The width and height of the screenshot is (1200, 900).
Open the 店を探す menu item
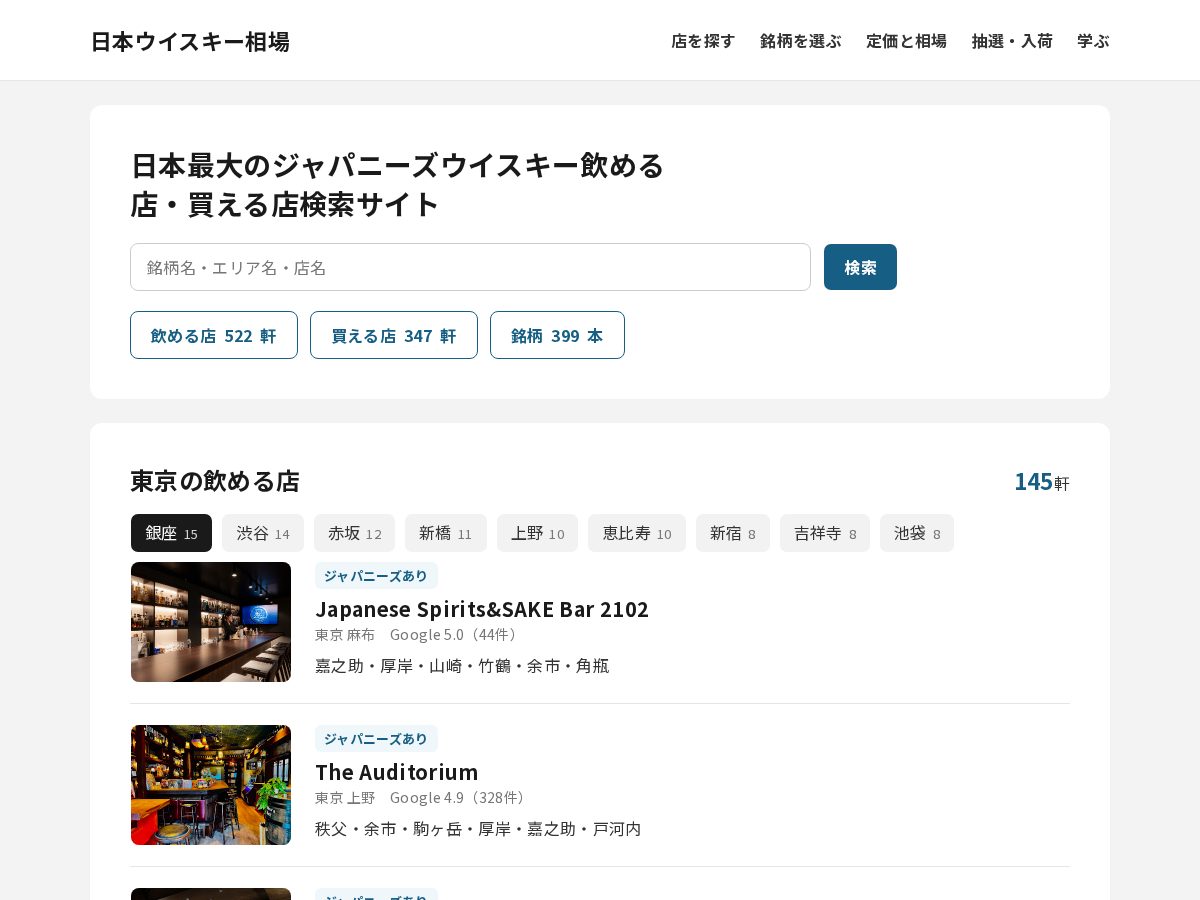point(703,41)
